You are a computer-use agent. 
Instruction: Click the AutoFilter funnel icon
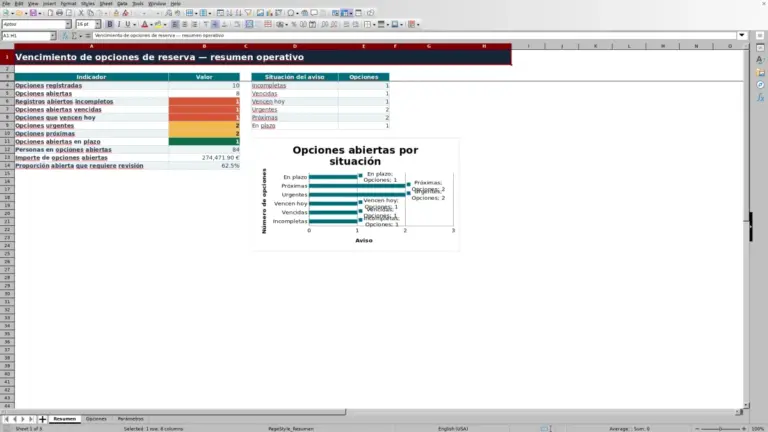pyautogui.click(x=248, y=13)
